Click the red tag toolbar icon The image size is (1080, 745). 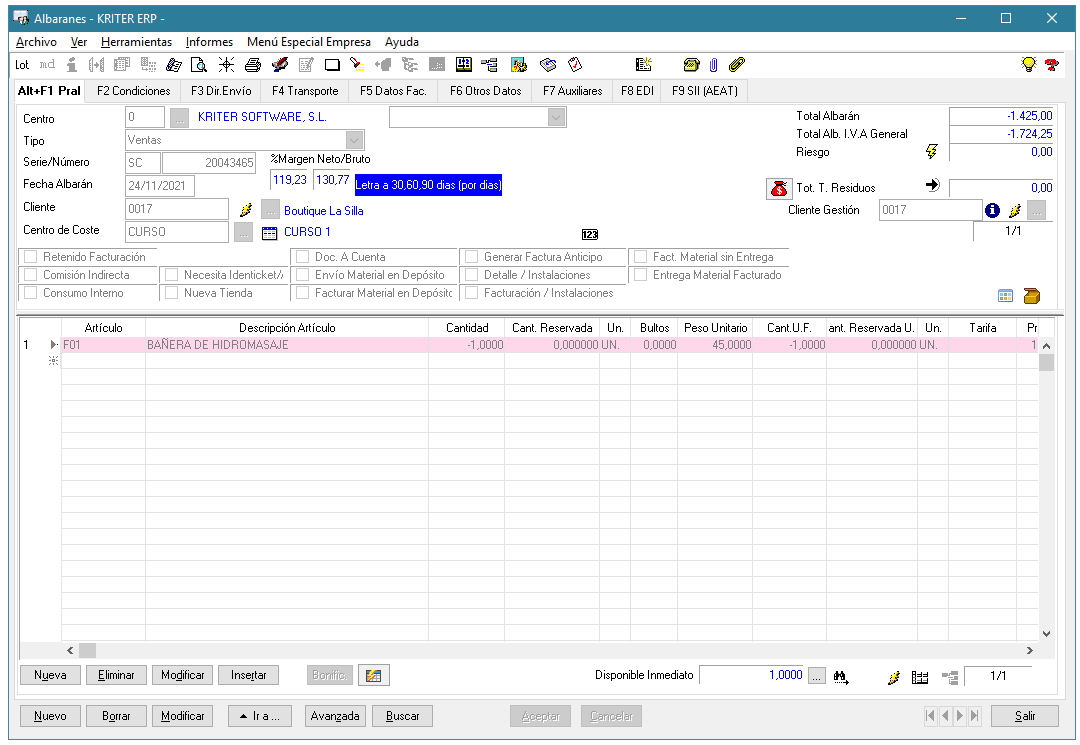(x=574, y=65)
